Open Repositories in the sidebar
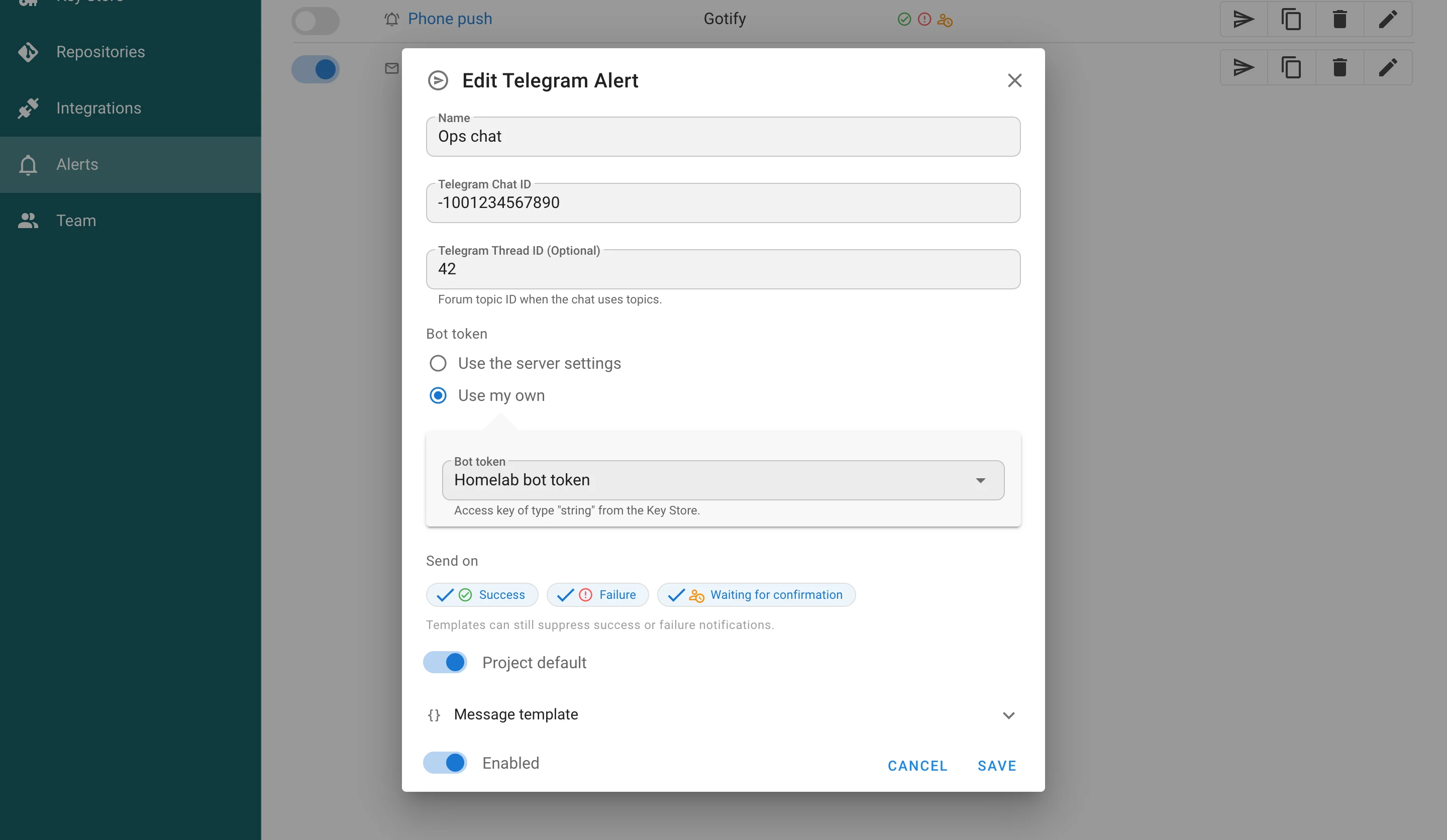The width and height of the screenshot is (1447, 840). tap(130, 52)
